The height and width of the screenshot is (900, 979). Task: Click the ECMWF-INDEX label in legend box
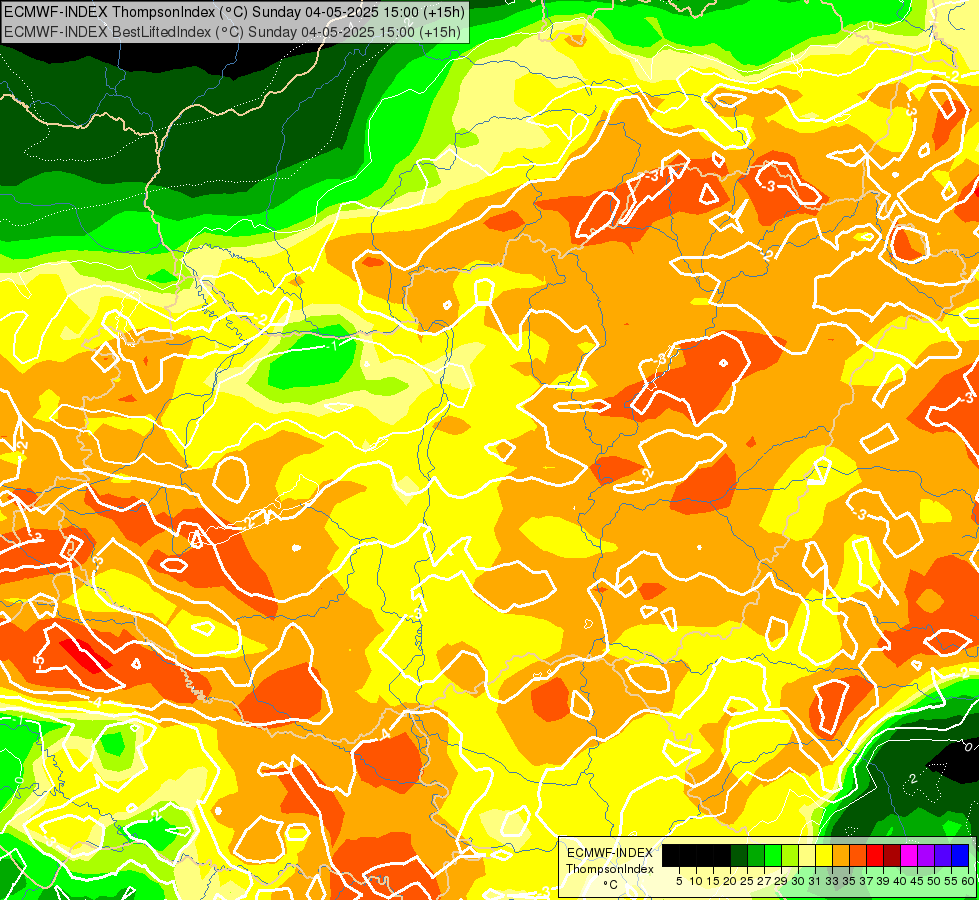[x=609, y=853]
